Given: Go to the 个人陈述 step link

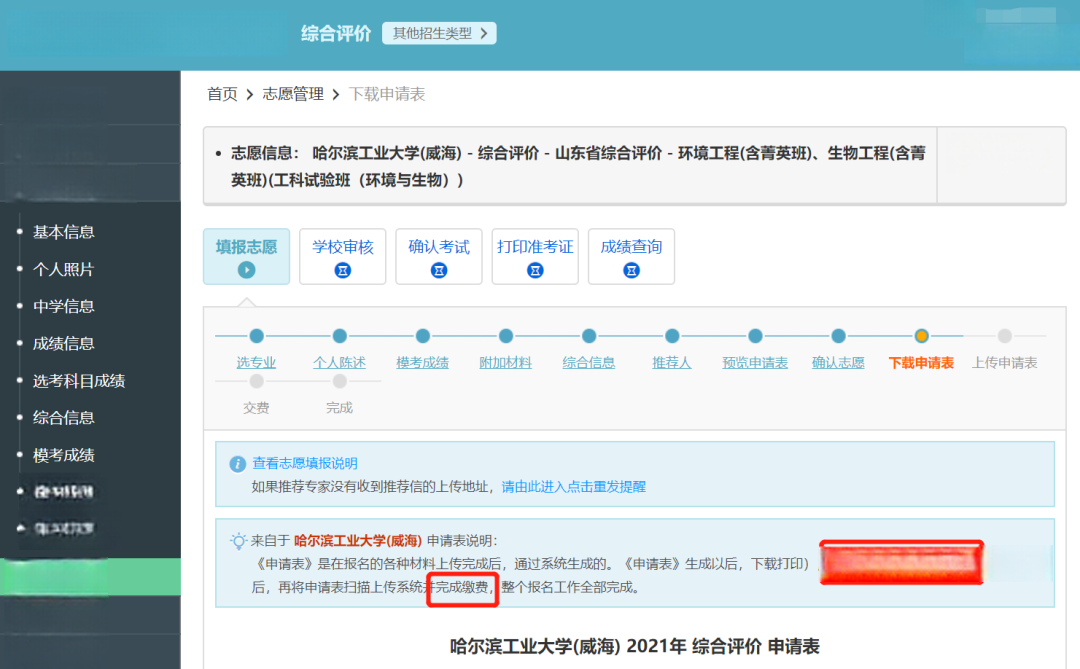Looking at the screenshot, I should click(340, 363).
